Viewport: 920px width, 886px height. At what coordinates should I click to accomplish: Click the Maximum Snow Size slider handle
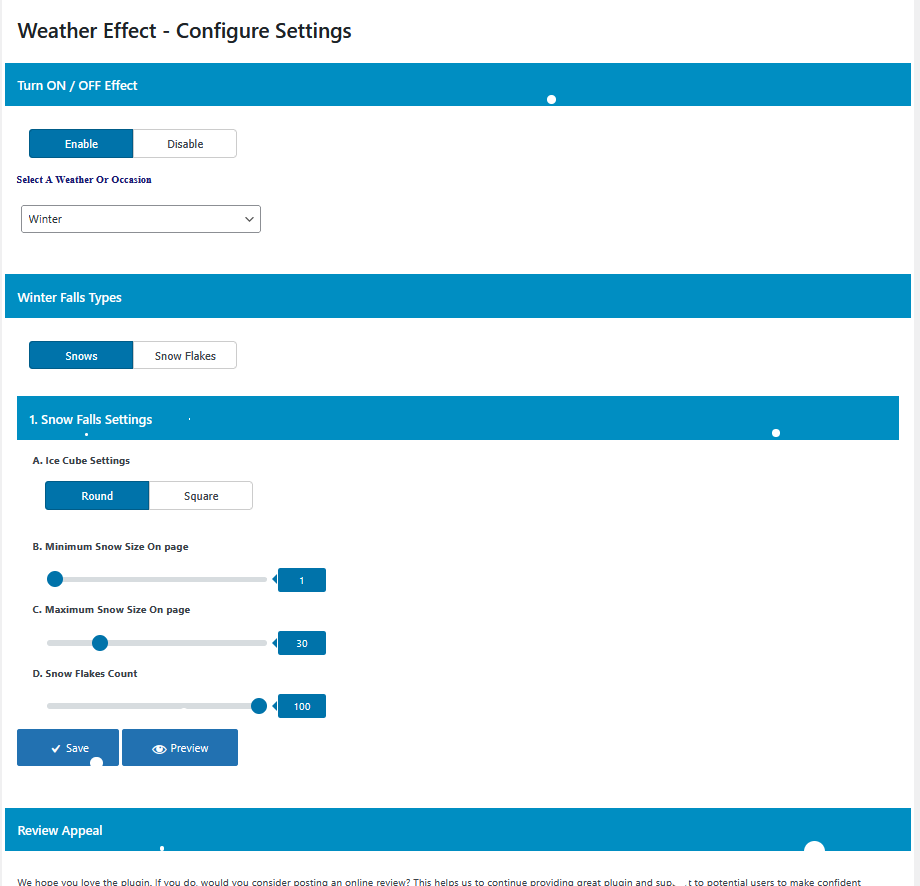pos(99,643)
